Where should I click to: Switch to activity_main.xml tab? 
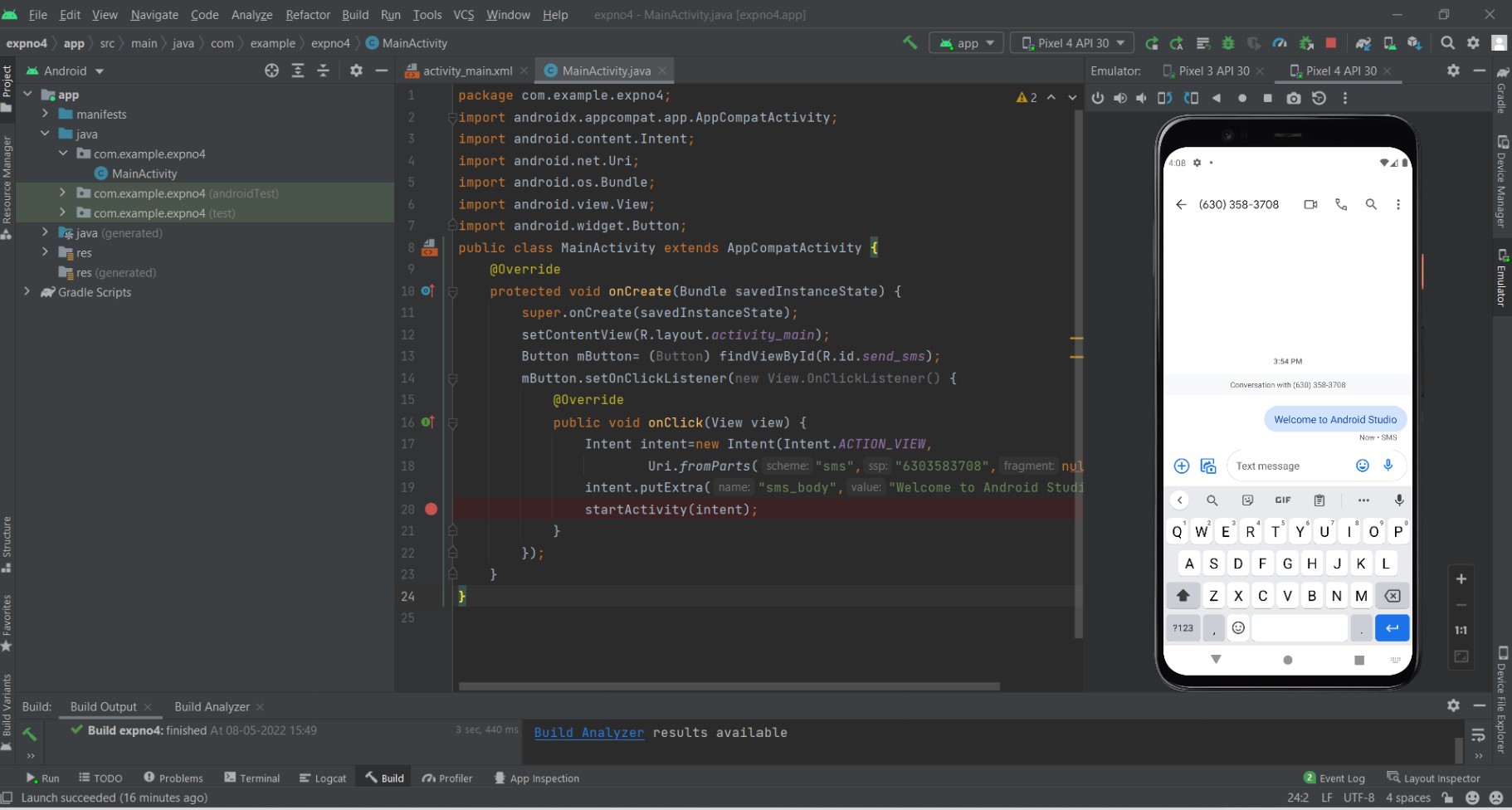pyautogui.click(x=467, y=71)
